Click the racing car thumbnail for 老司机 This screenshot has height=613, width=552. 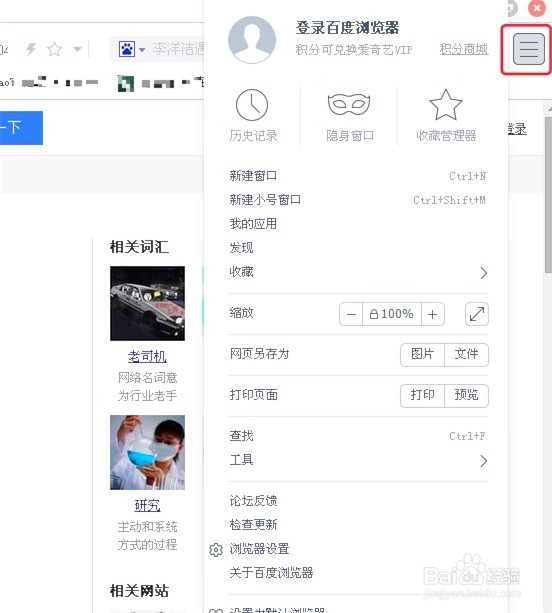(147, 303)
